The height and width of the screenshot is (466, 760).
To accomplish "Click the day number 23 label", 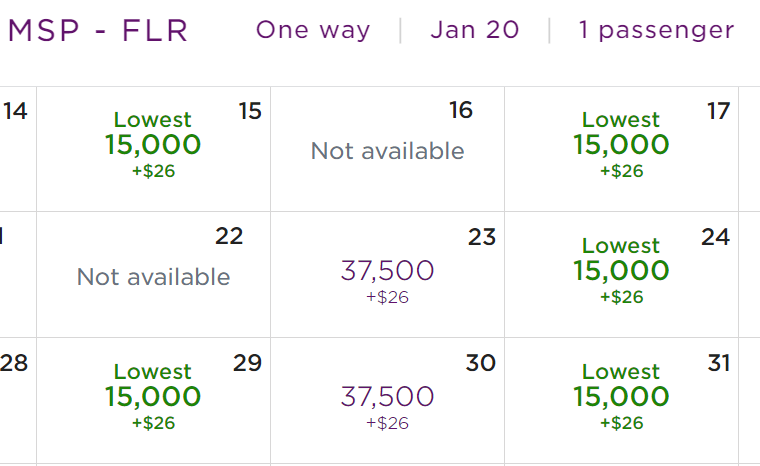I will 482,237.
